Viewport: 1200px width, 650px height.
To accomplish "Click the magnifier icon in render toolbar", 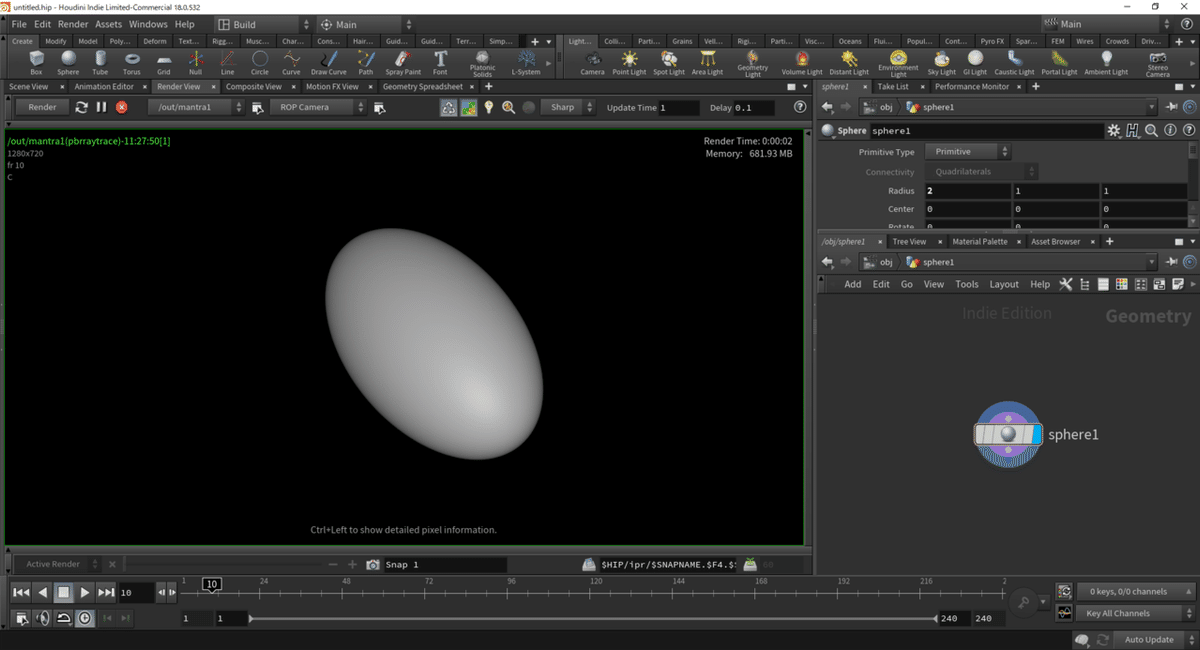I will tap(508, 107).
